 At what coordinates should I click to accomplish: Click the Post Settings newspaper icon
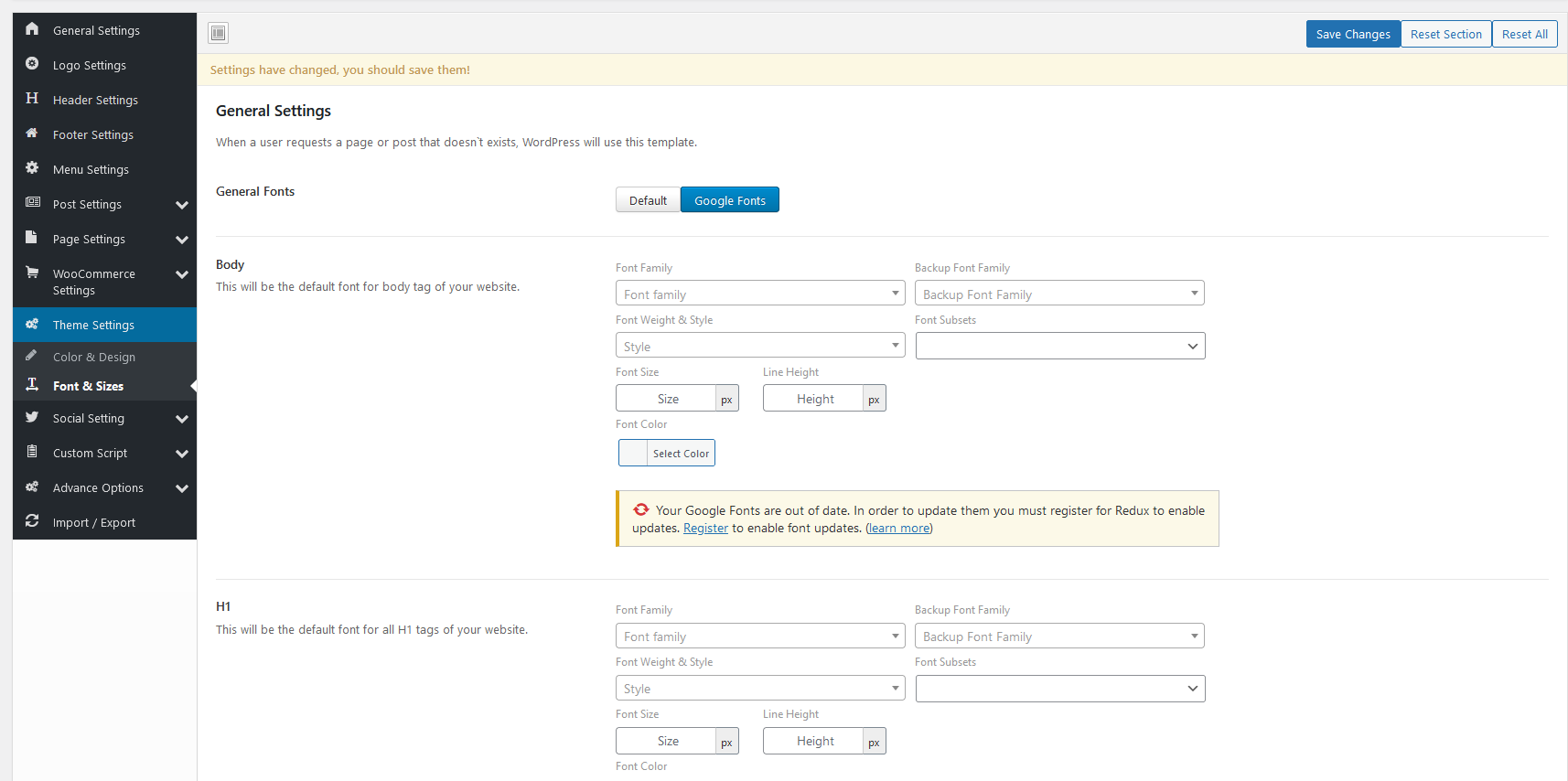[x=32, y=203]
